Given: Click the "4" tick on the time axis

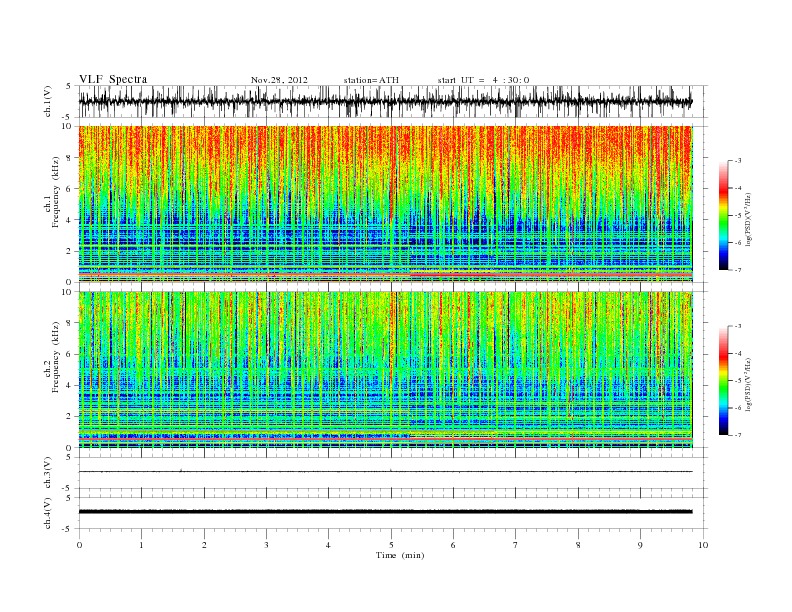Looking at the screenshot, I should (329, 545).
